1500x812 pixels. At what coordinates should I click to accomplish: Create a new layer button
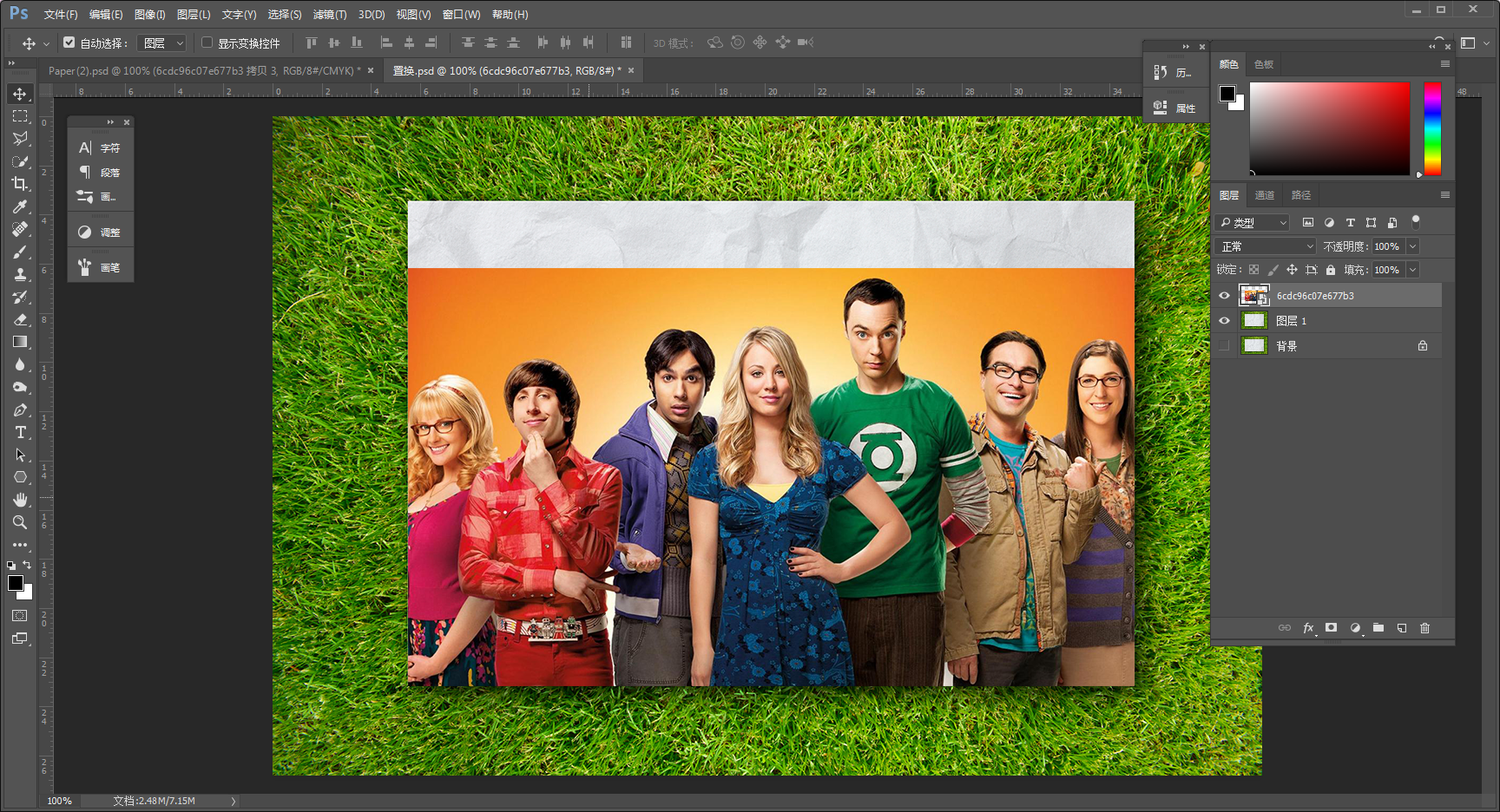point(1402,628)
